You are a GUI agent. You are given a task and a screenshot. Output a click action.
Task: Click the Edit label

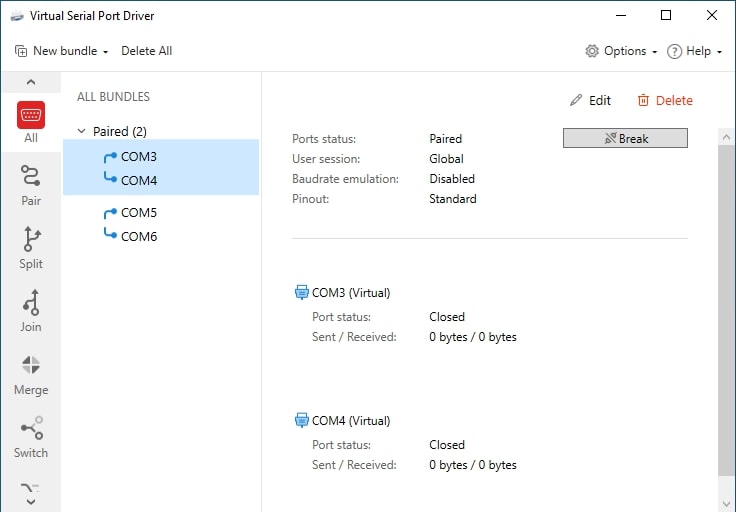tap(600, 100)
